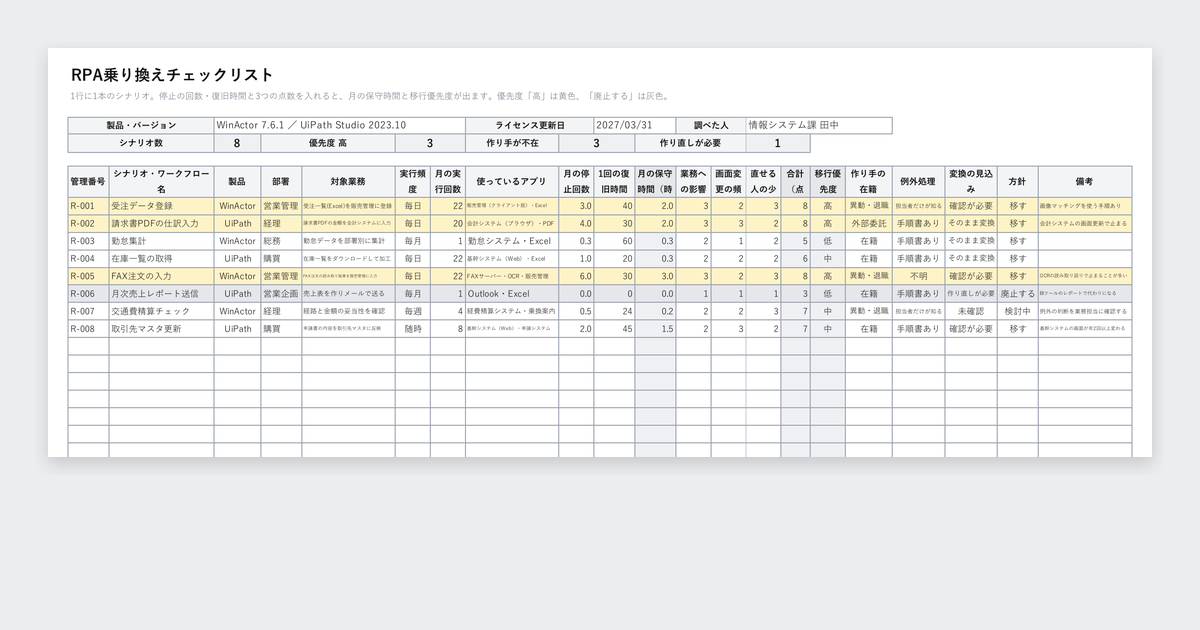Click the '作り直しが必要' summary label
1200x630 pixels.
[690, 143]
